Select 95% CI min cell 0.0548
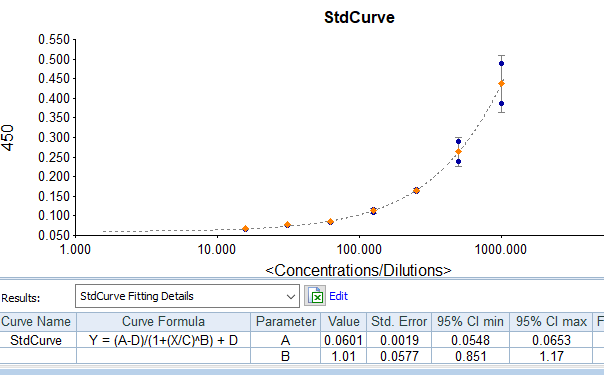Image resolution: width=604 pixels, height=375 pixels. (470, 340)
